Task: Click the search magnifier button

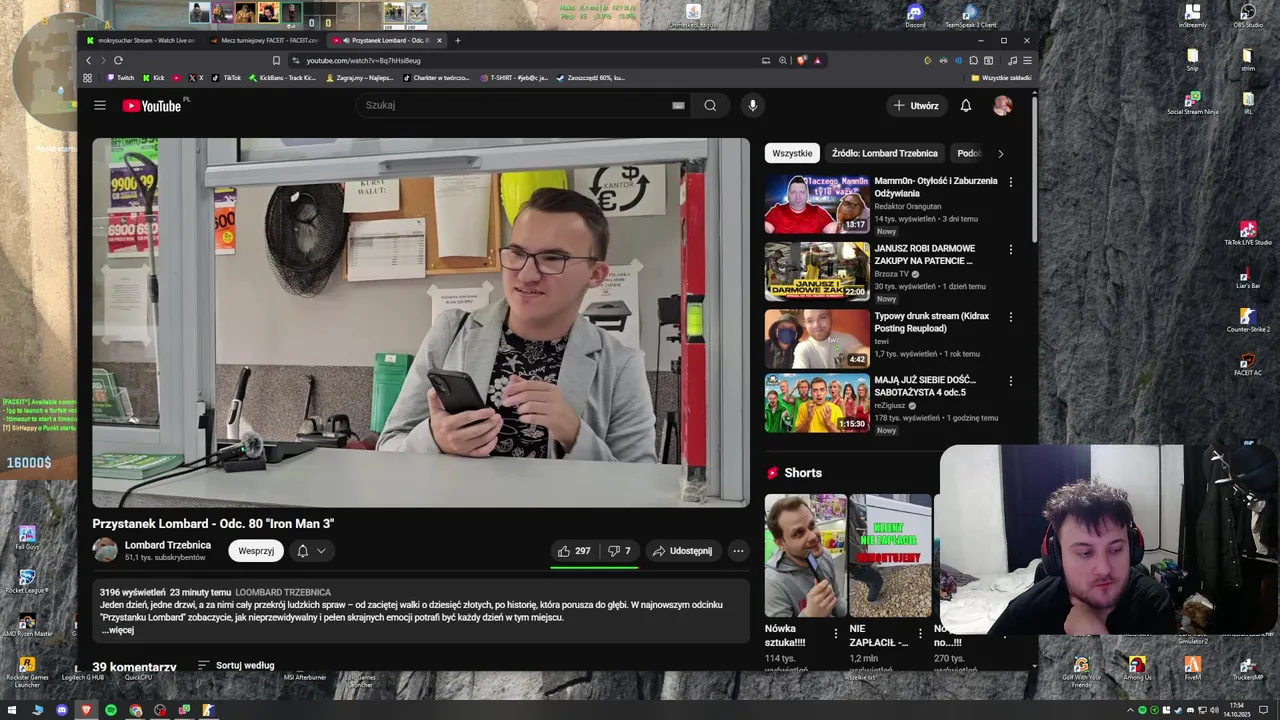Action: tap(710, 105)
